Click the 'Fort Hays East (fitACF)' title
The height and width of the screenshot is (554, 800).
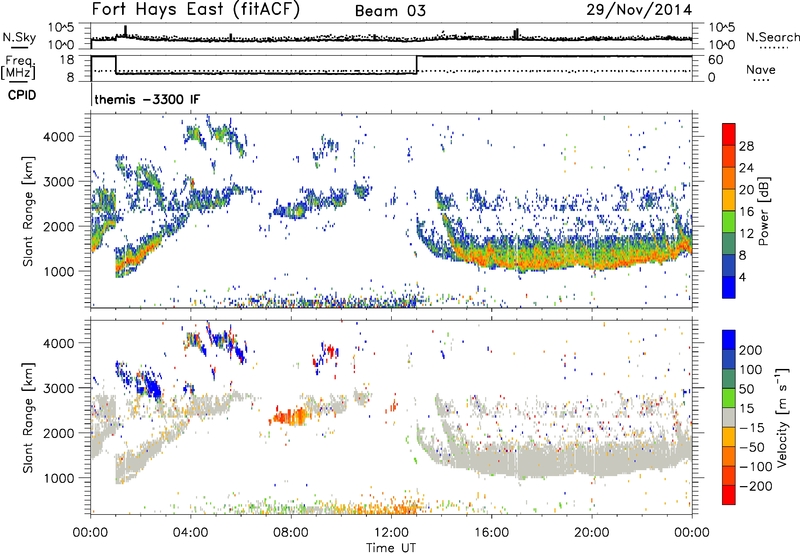tap(196, 10)
